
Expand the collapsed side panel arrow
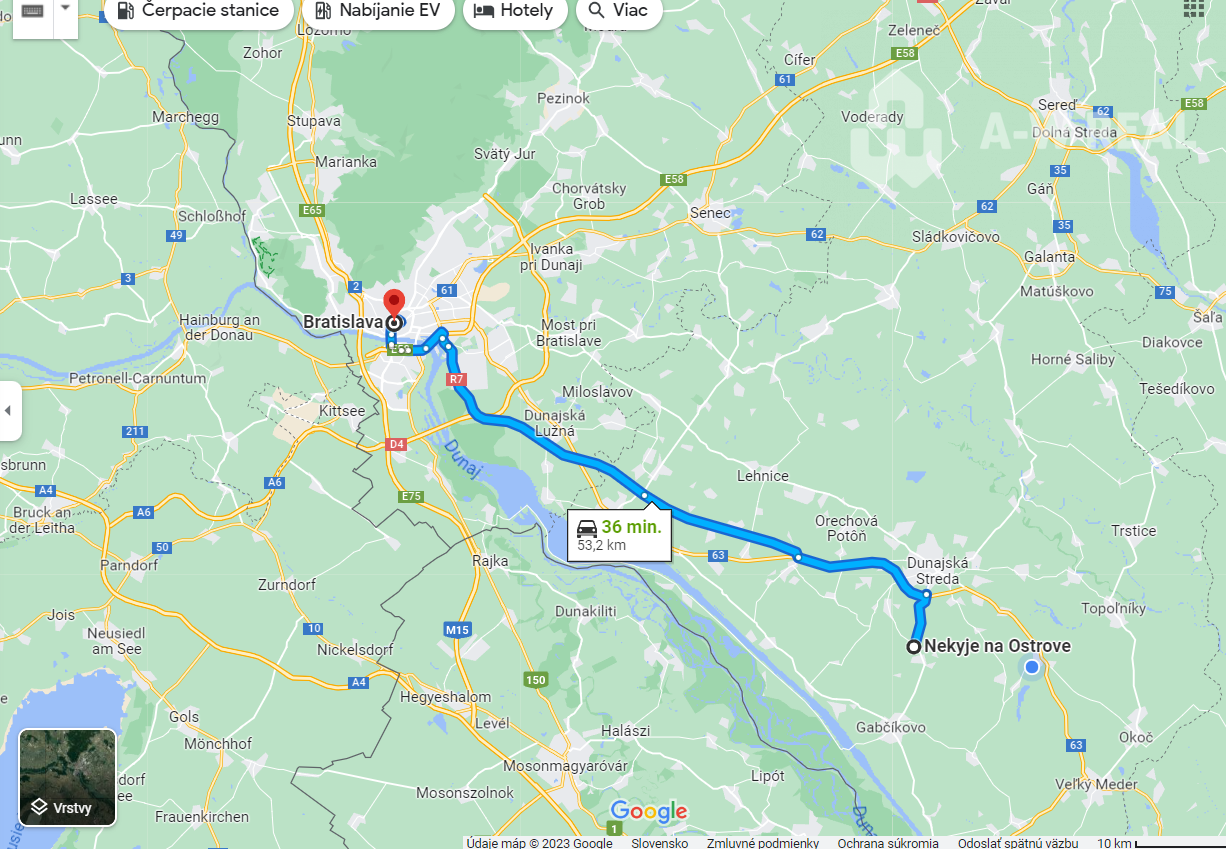9,411
